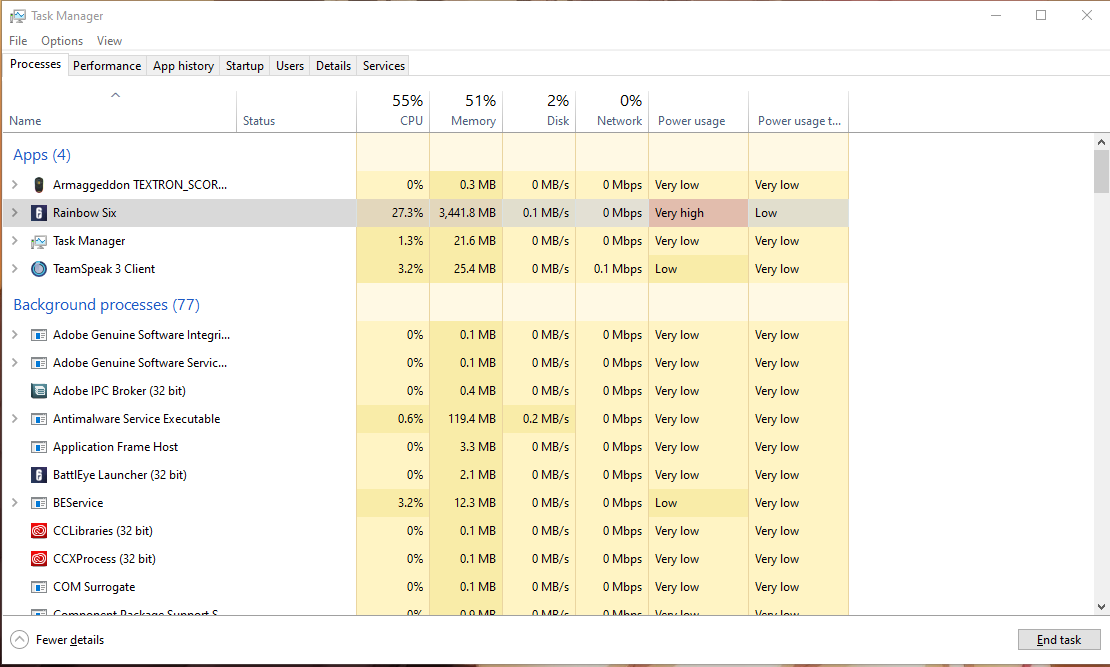Click the Adobe IPC Broker icon

click(39, 391)
